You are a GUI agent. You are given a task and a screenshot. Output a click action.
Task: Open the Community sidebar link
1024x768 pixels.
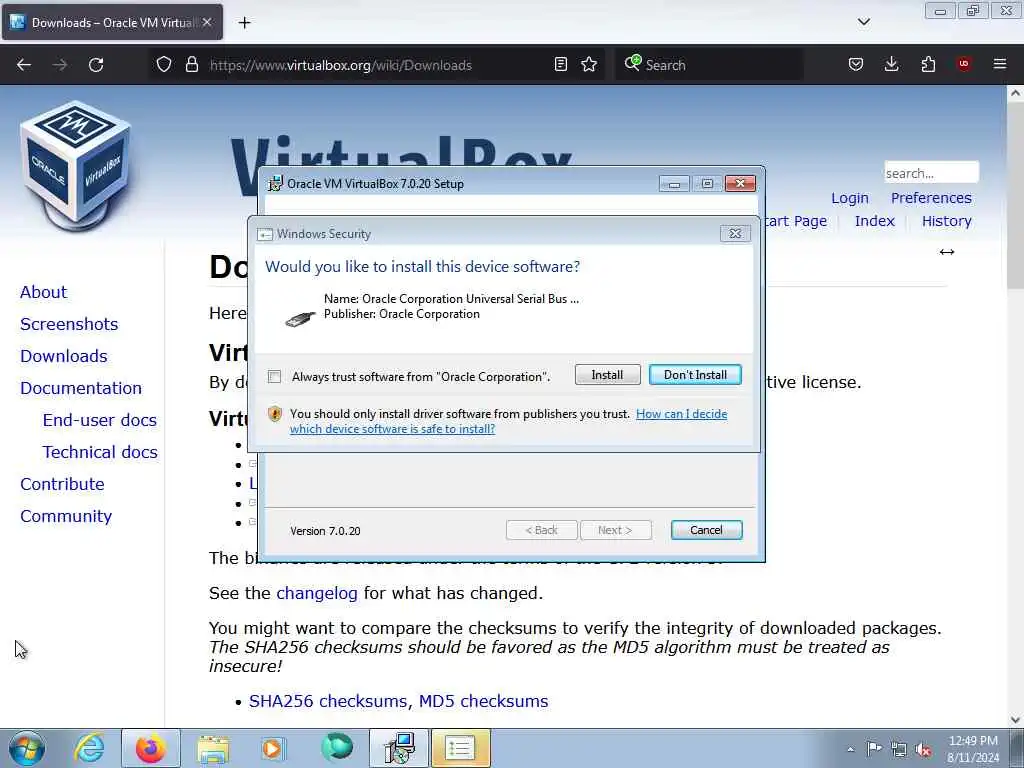pyautogui.click(x=66, y=517)
